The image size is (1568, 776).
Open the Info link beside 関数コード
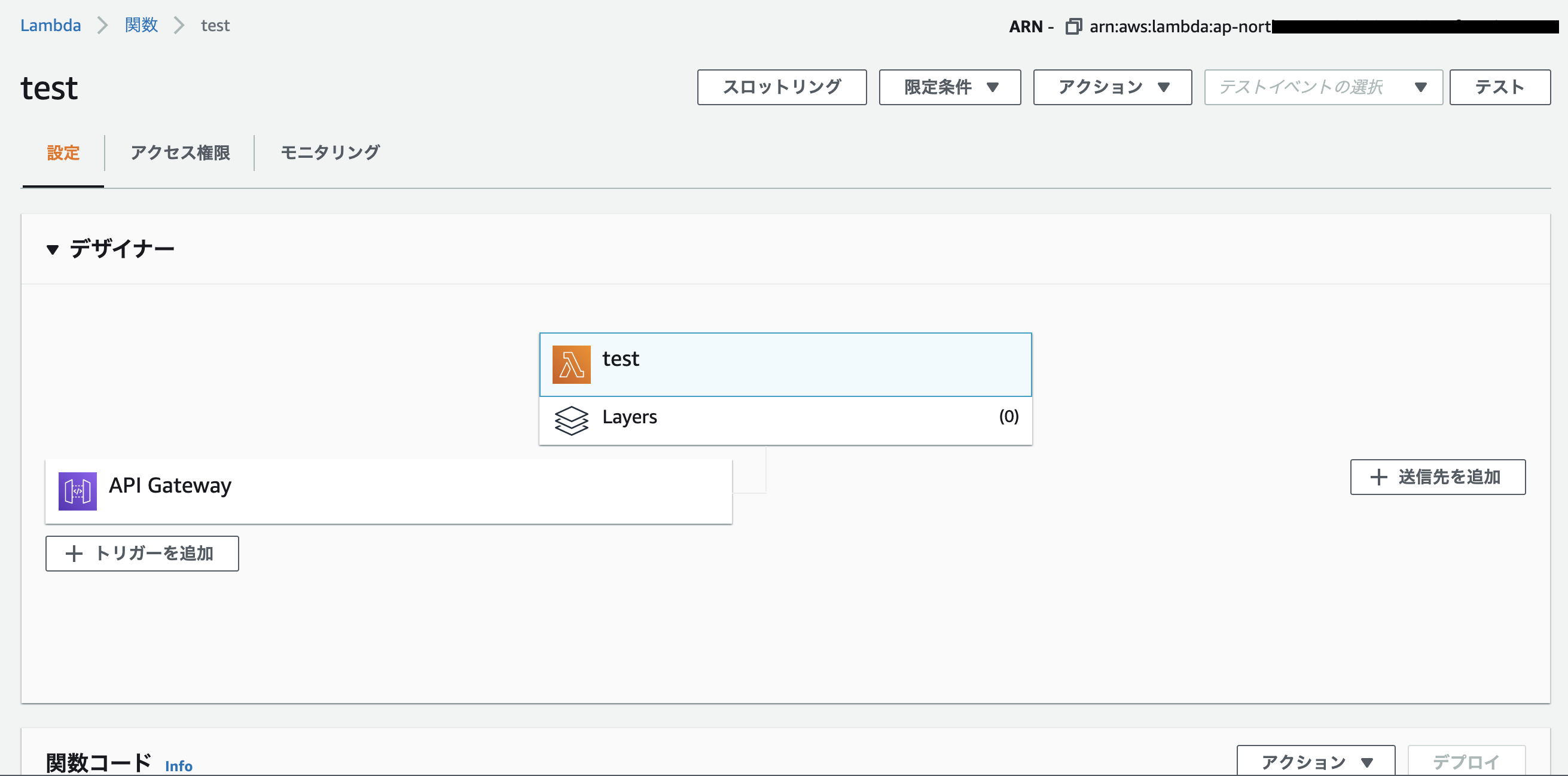[178, 765]
